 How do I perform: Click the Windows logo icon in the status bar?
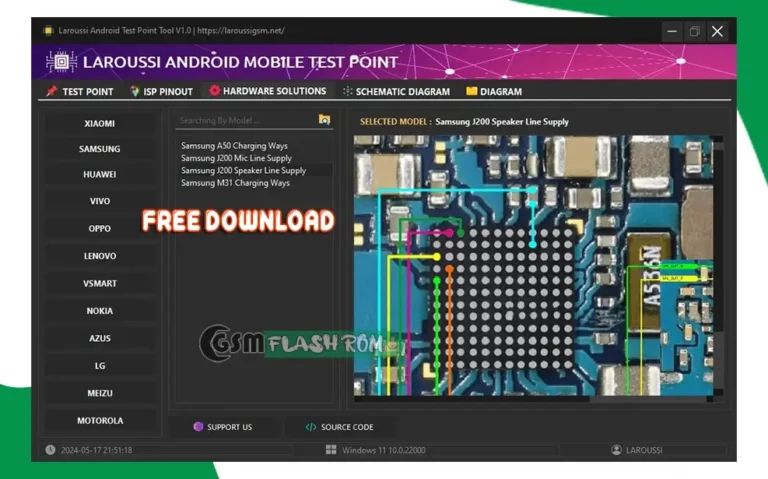click(x=331, y=450)
